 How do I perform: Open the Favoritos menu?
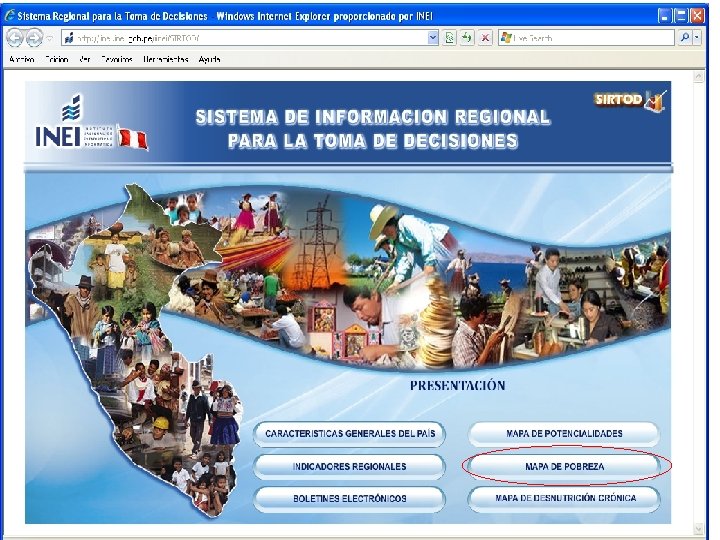pos(117,59)
